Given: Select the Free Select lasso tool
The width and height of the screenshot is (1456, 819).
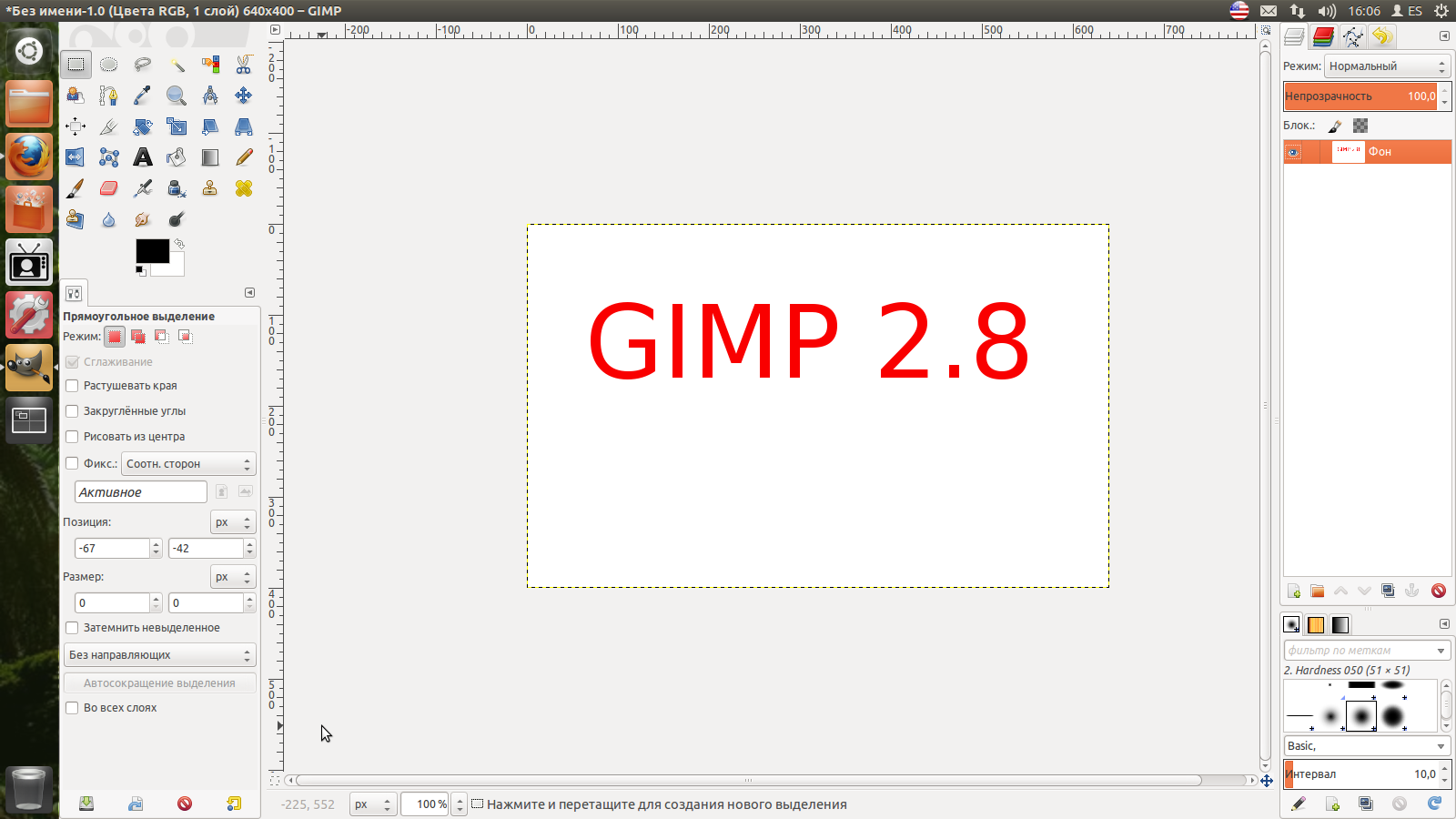Looking at the screenshot, I should click(x=143, y=65).
